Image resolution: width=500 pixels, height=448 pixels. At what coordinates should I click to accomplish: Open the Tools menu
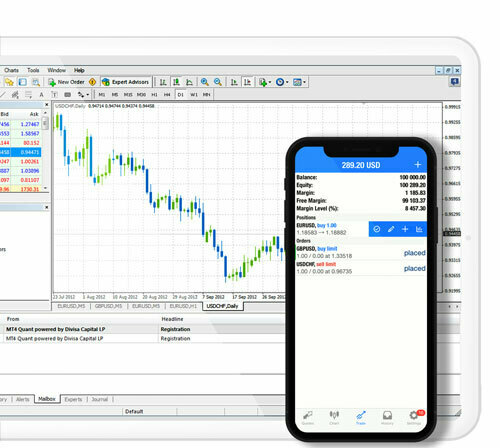click(33, 70)
